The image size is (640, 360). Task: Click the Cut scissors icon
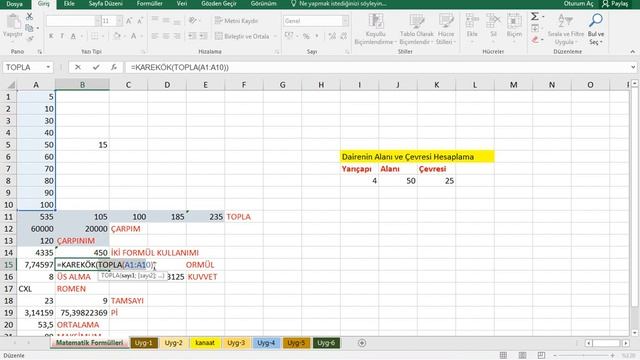point(29,17)
